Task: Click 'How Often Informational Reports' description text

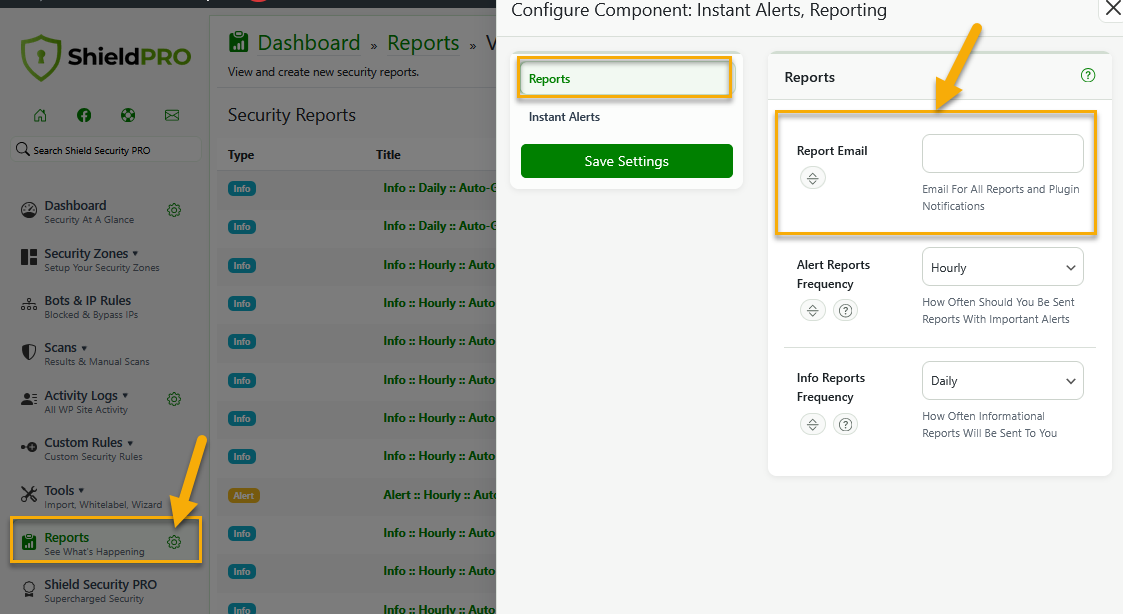Action: click(x=989, y=425)
